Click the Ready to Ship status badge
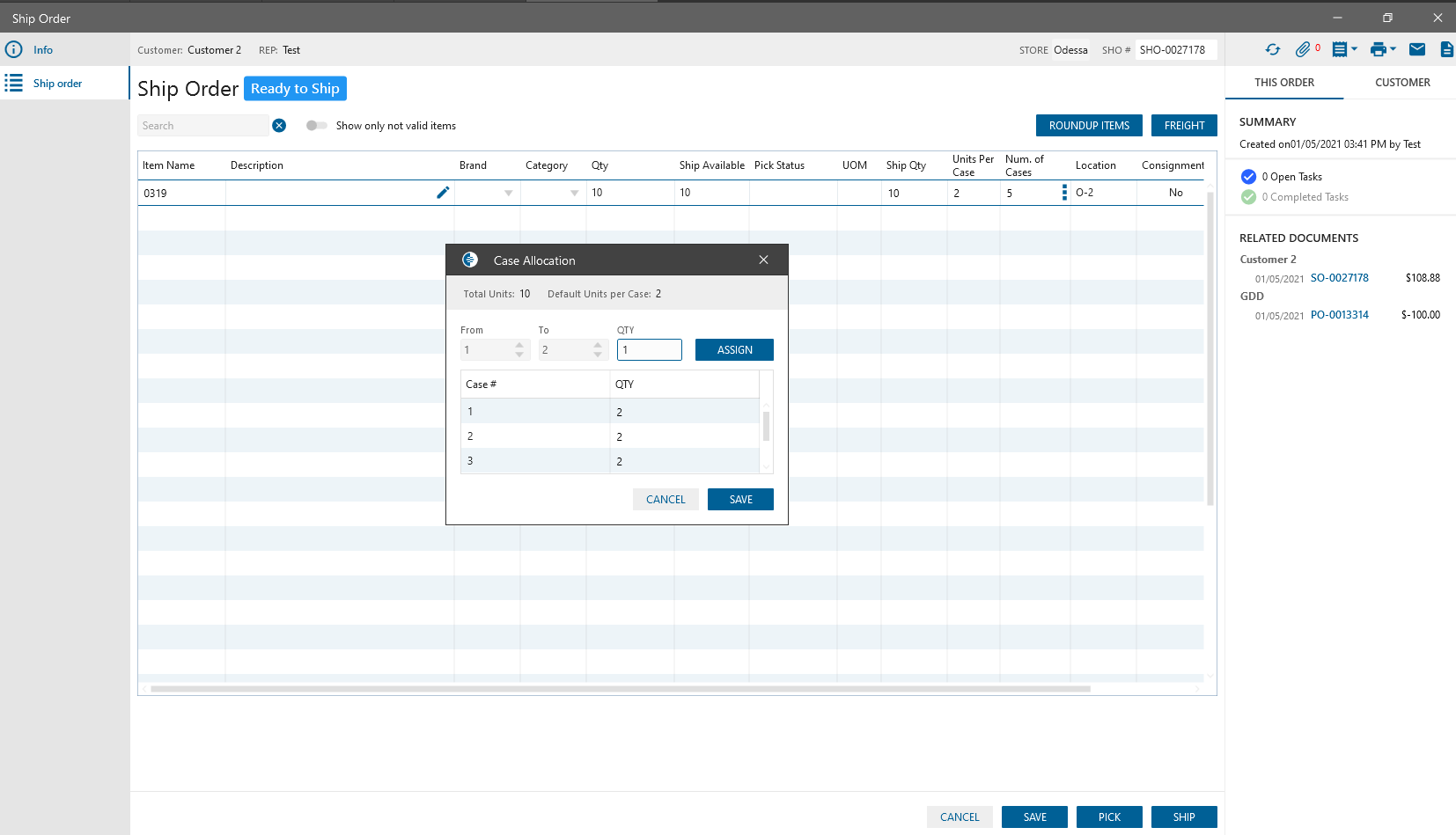 click(295, 89)
